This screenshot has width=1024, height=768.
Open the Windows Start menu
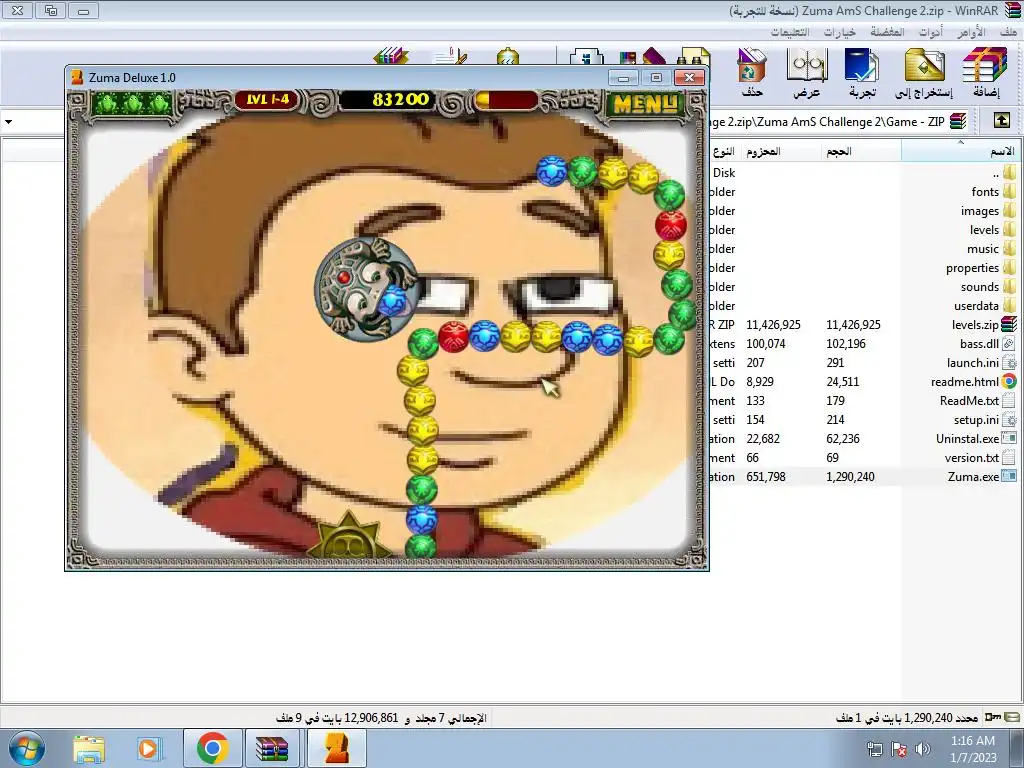coord(27,748)
